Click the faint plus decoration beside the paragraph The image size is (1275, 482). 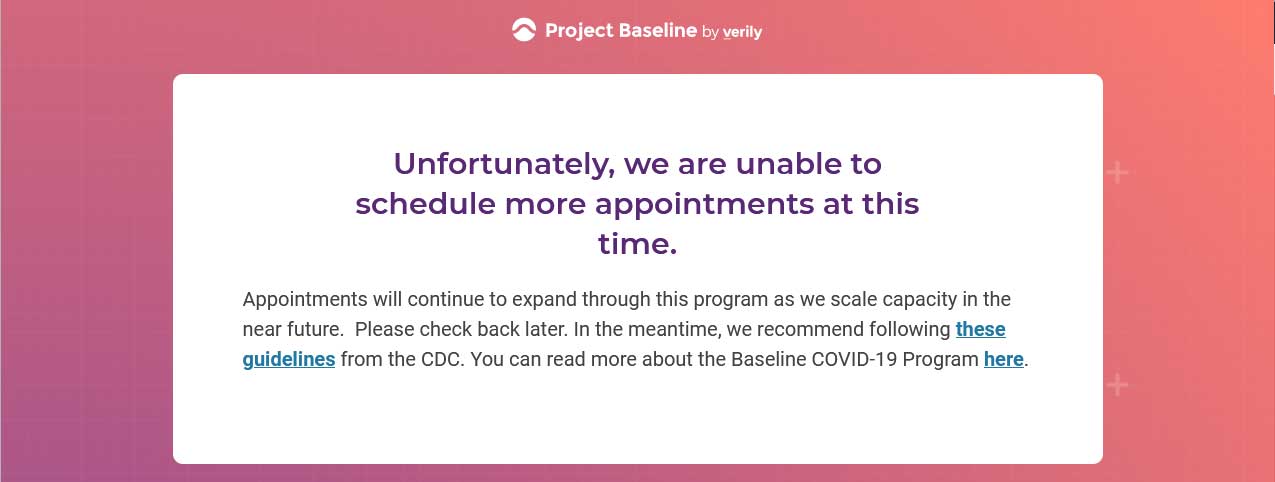point(1118,384)
